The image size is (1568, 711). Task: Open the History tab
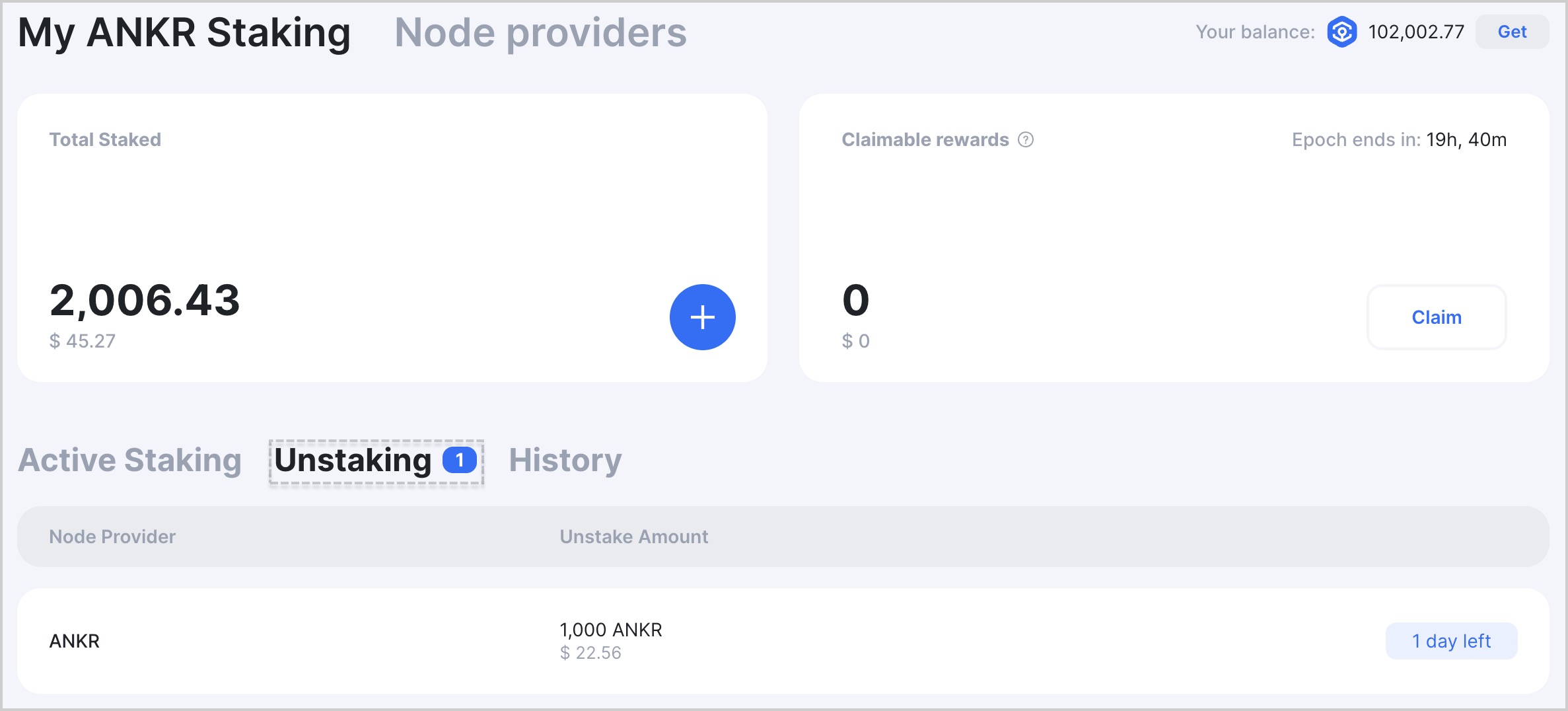[565, 461]
